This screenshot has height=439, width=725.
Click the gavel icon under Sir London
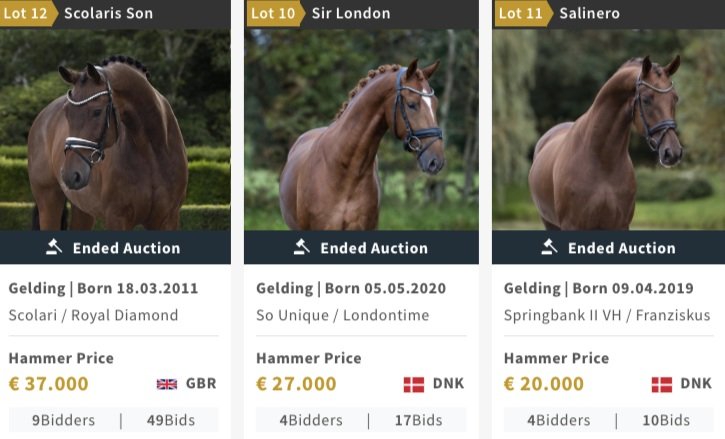tap(302, 247)
